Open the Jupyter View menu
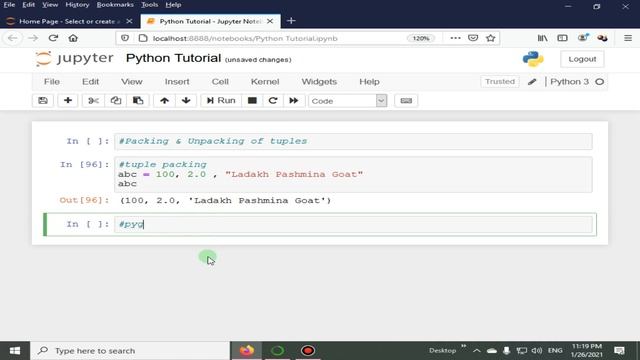The image size is (640, 360). click(x=132, y=82)
